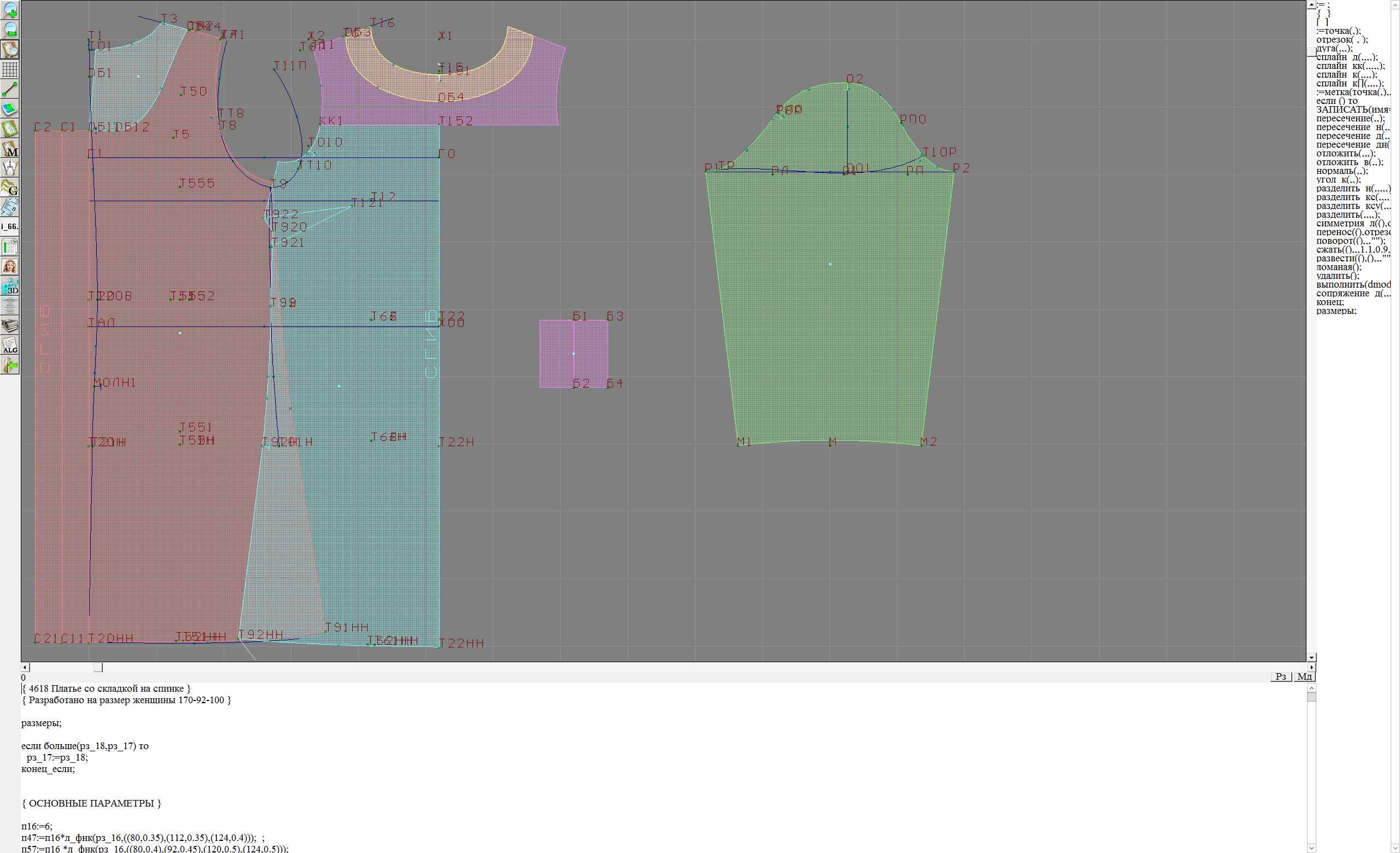Click the Мд tab button
This screenshot has height=853, width=1400.
point(1304,676)
